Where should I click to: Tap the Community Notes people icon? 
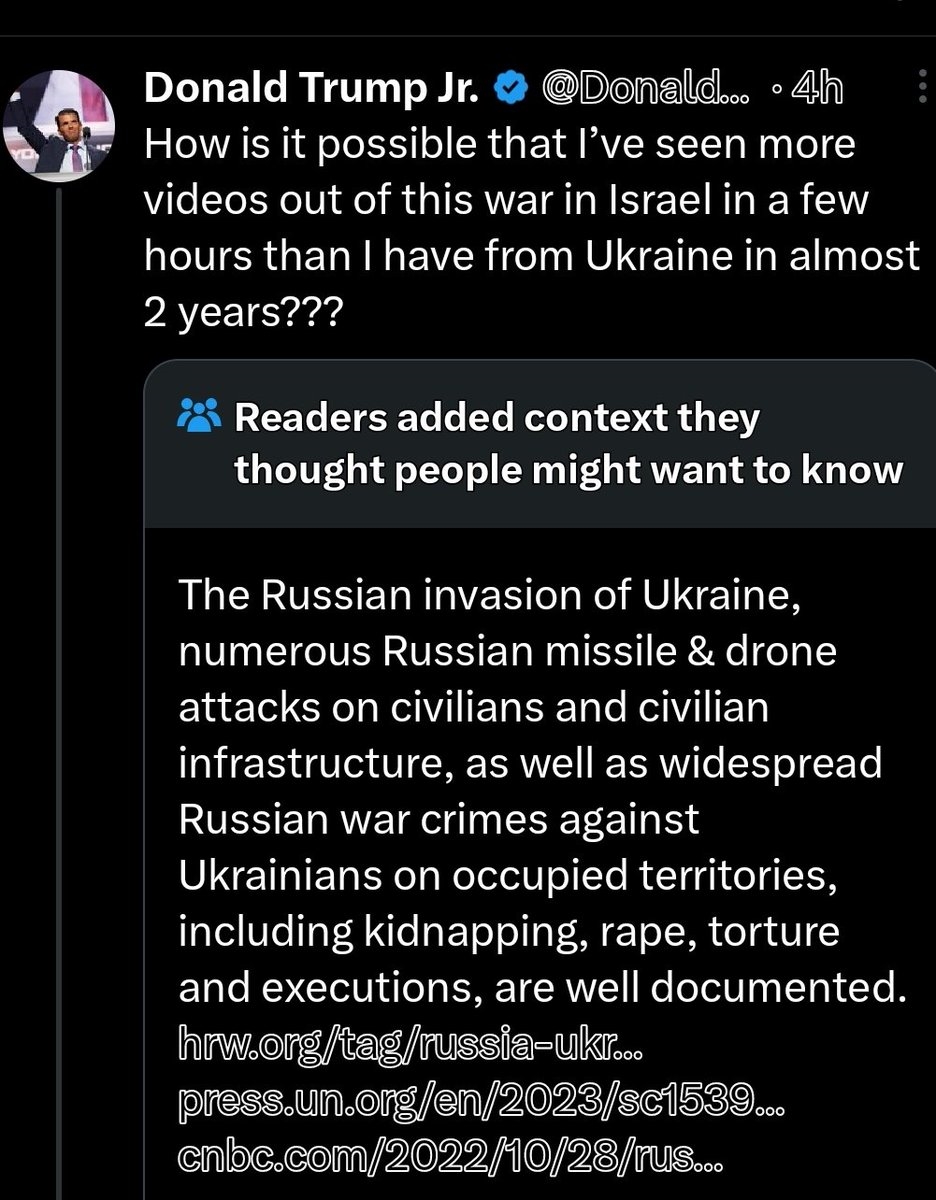pos(196,418)
